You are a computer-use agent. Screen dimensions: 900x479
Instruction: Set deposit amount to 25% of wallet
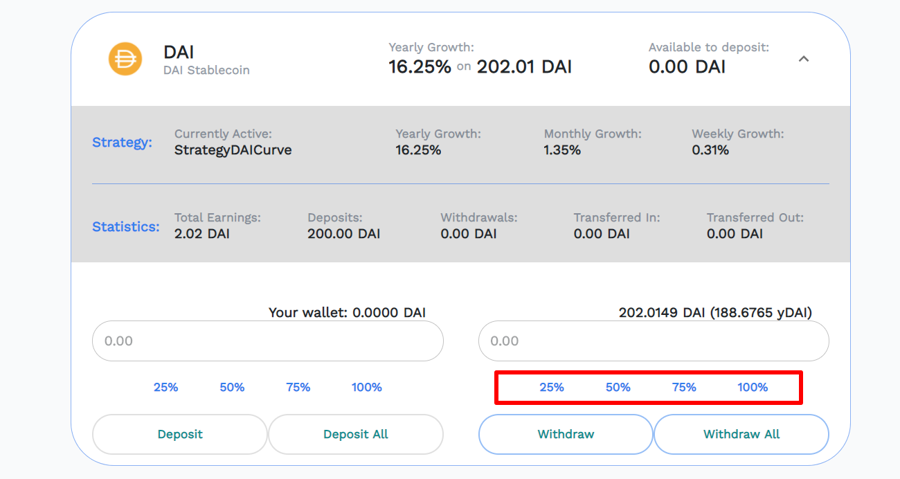[166, 387]
